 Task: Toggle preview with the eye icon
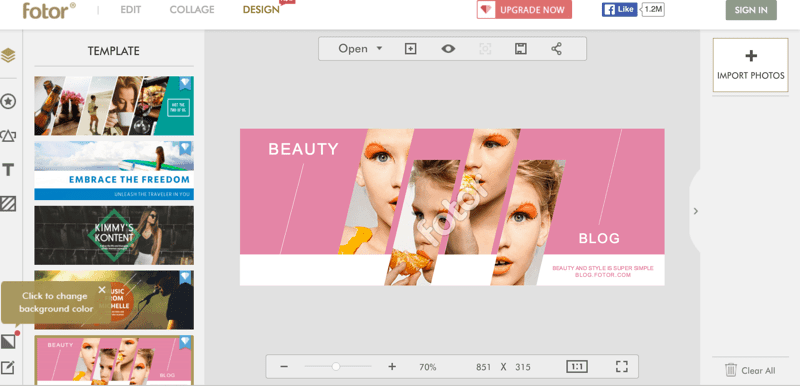(x=448, y=49)
